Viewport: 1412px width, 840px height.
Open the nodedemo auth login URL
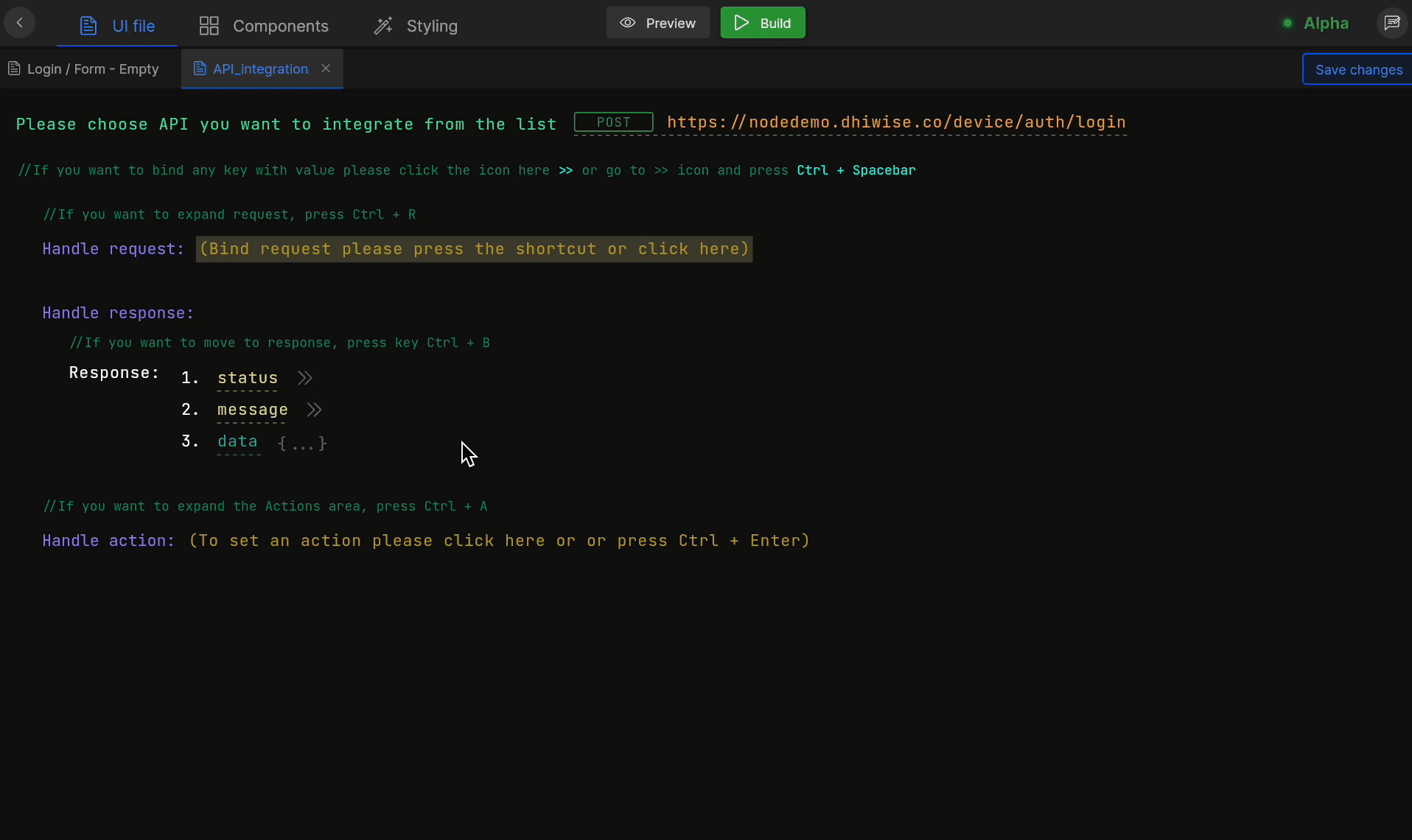click(895, 122)
